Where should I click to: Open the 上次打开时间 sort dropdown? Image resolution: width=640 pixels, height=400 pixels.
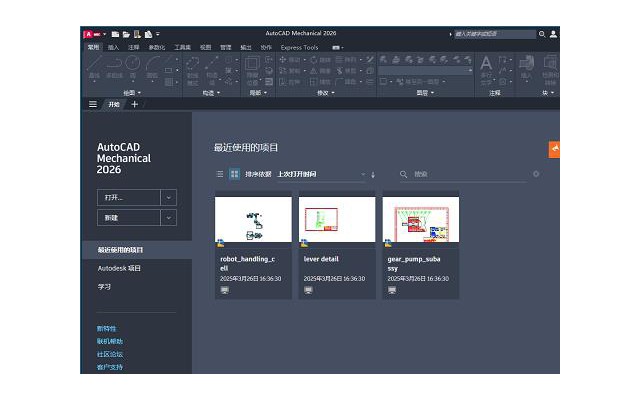point(321,174)
